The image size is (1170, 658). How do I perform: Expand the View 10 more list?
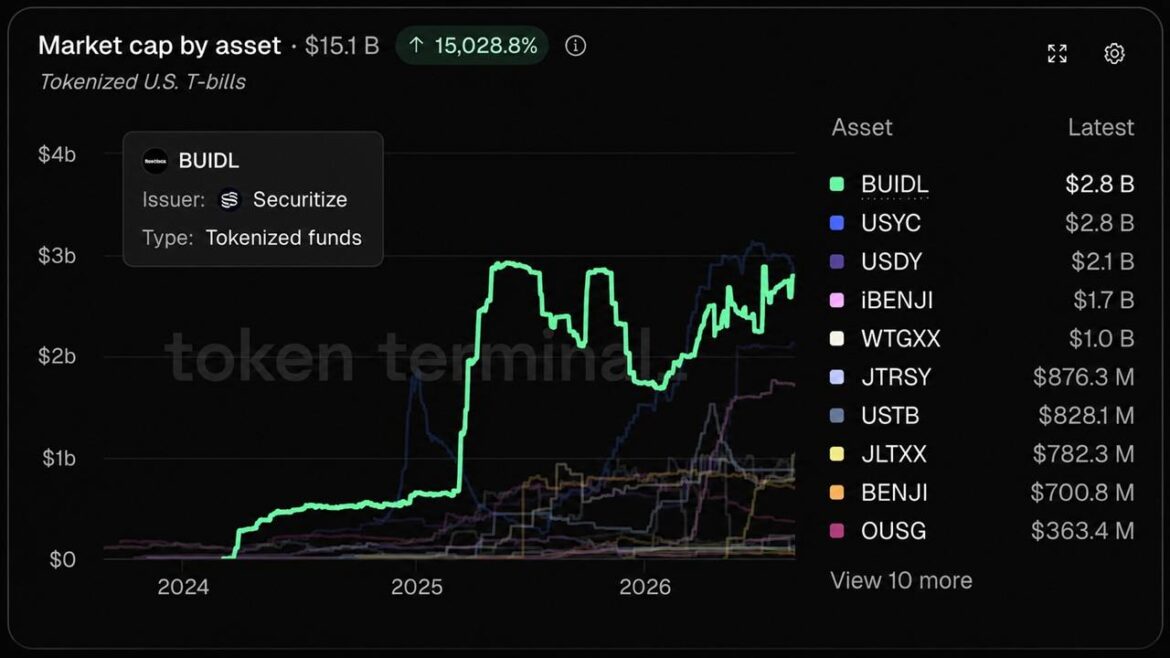(x=901, y=580)
